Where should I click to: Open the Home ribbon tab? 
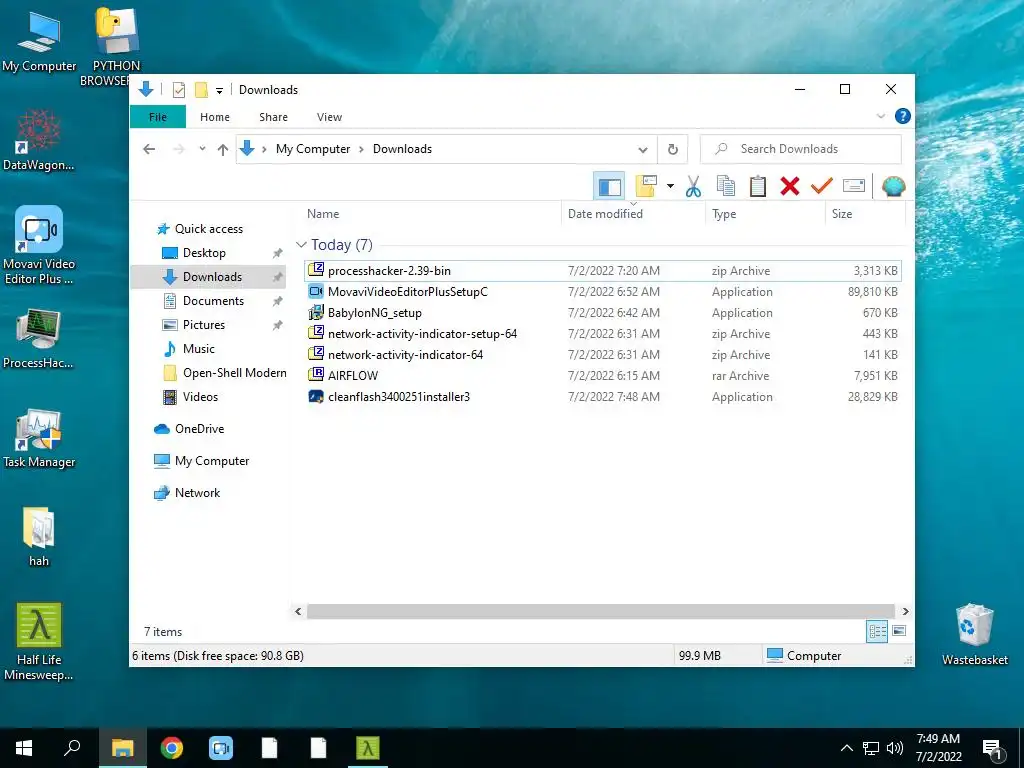pyautogui.click(x=215, y=117)
